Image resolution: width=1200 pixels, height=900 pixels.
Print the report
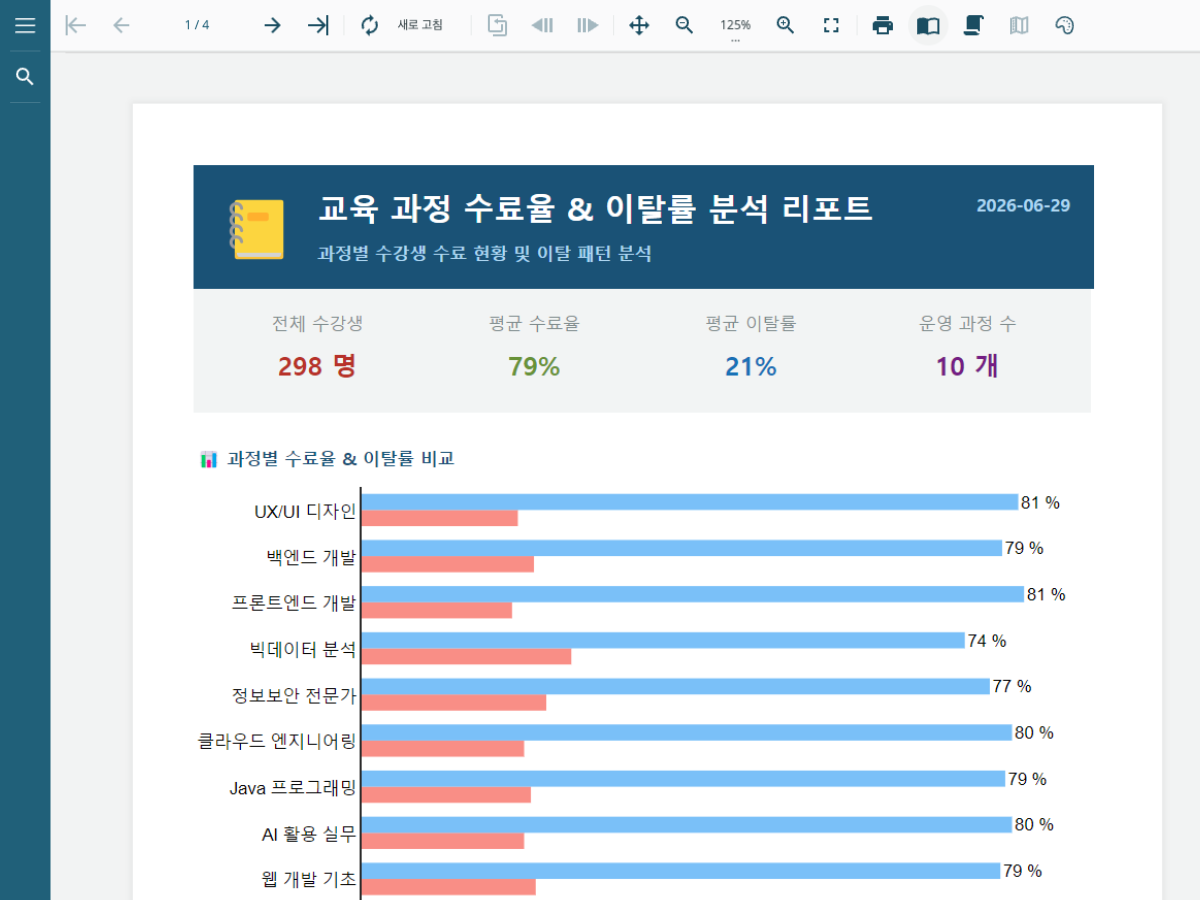pyautogui.click(x=883, y=25)
